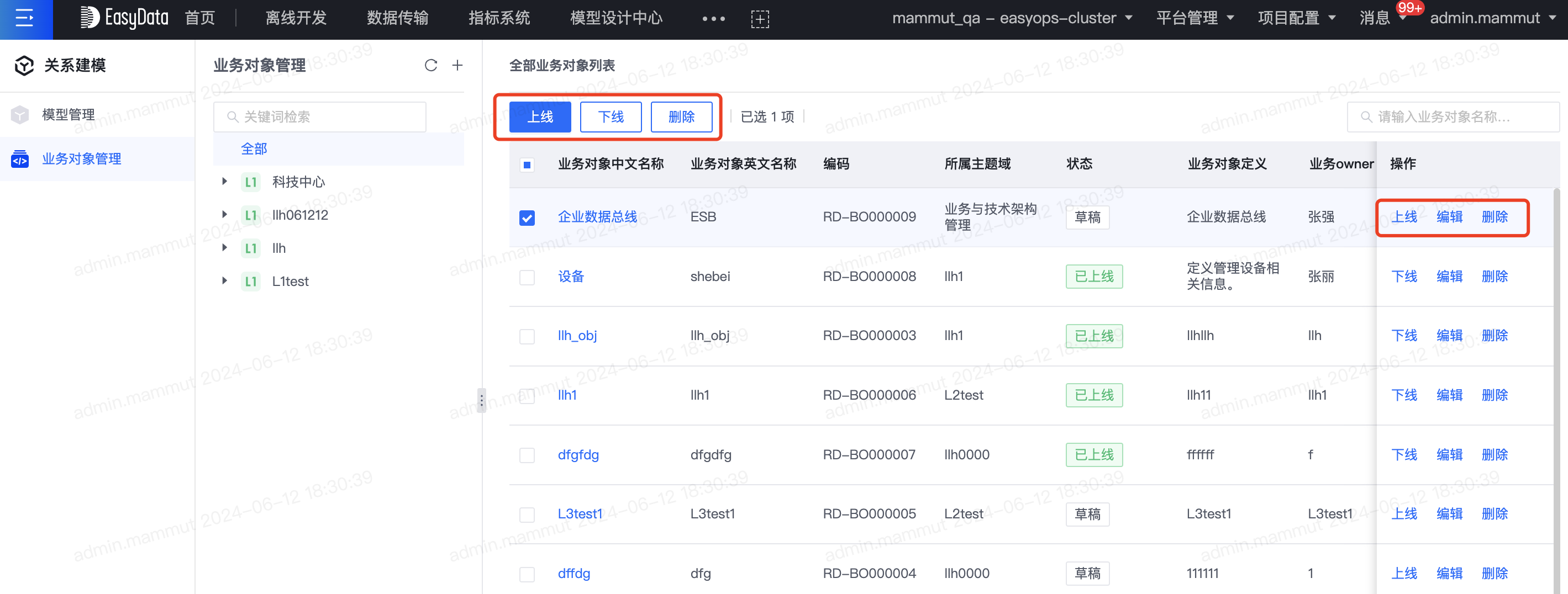Click the 业务对象中文名称 column header
Viewport: 1568px width, 594px height.
coord(611,163)
